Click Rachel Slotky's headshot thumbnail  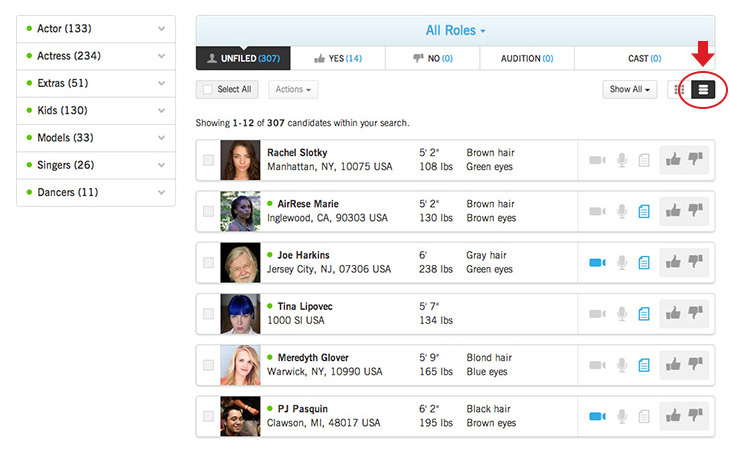(240, 160)
